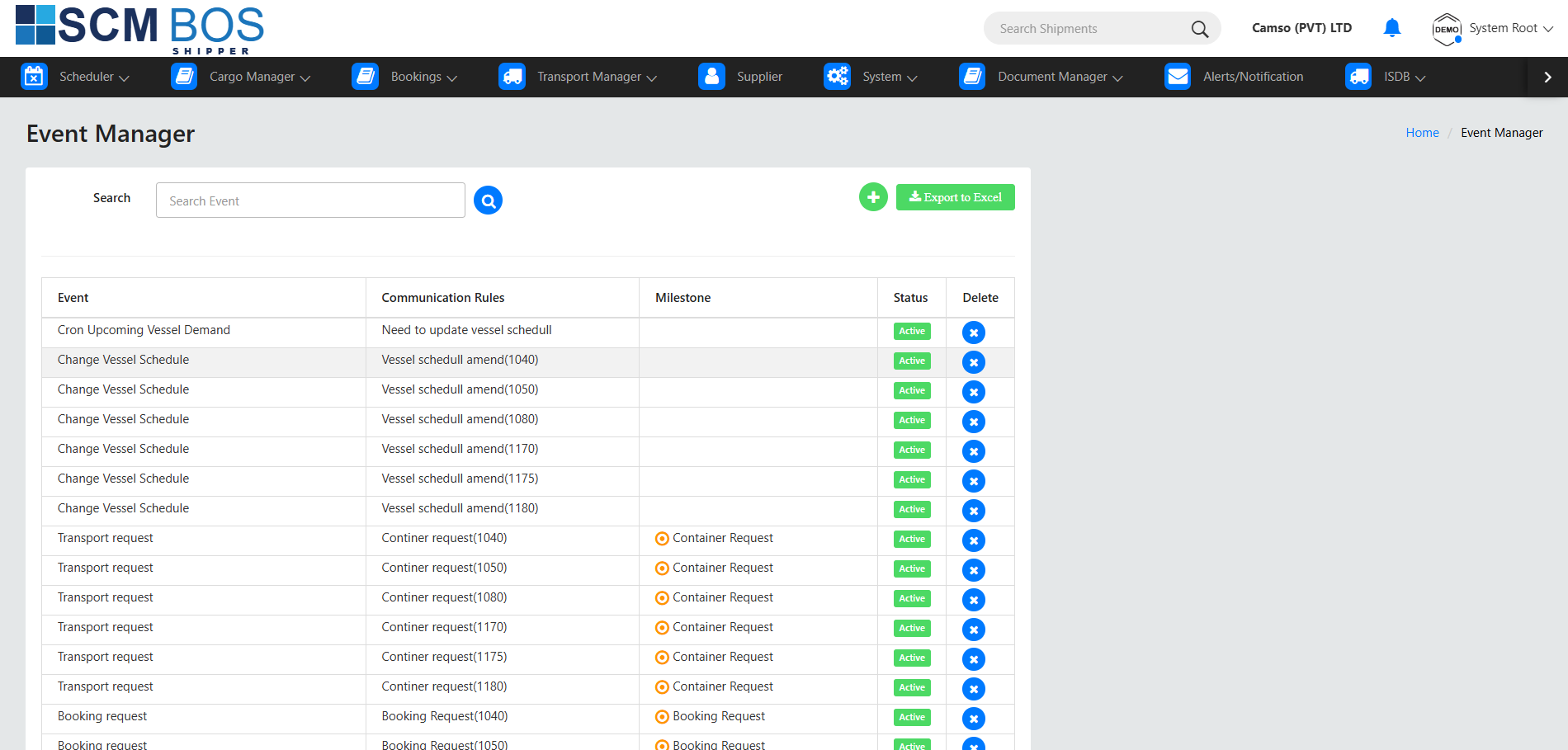Delete the Vessel schedull amend(1080) row

tap(974, 422)
